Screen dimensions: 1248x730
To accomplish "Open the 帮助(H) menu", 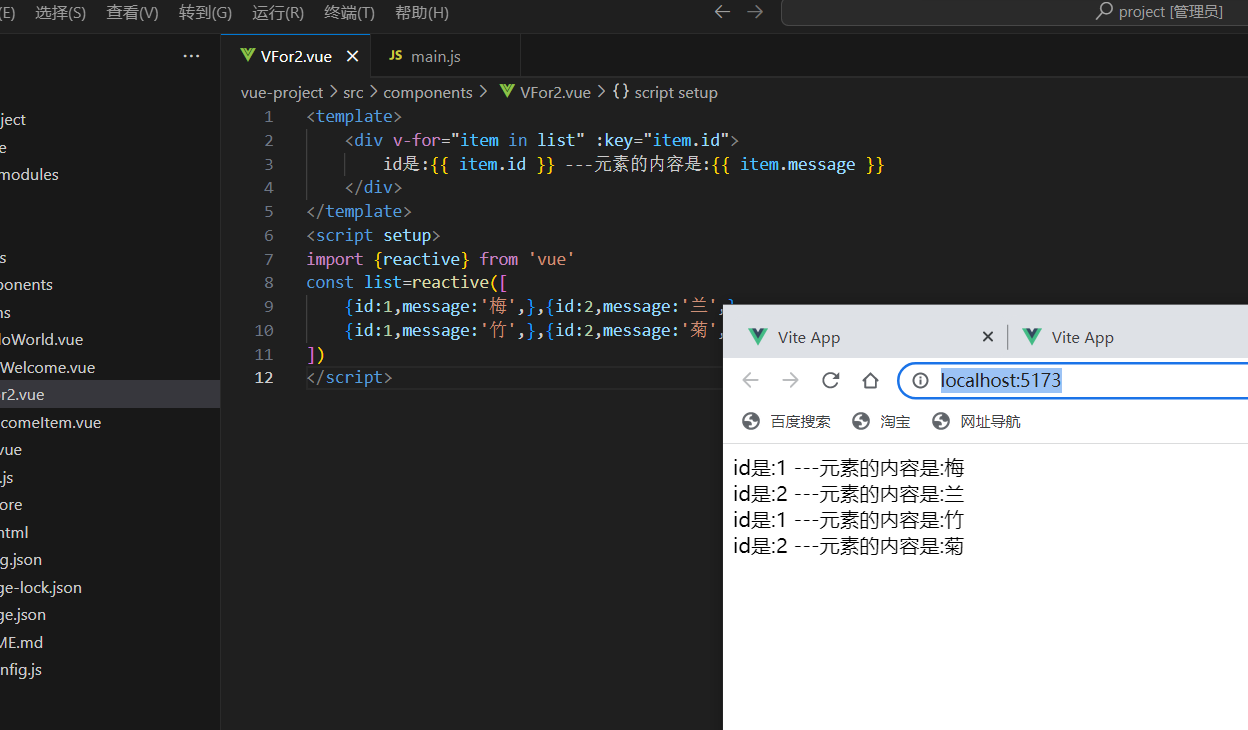I will [422, 13].
